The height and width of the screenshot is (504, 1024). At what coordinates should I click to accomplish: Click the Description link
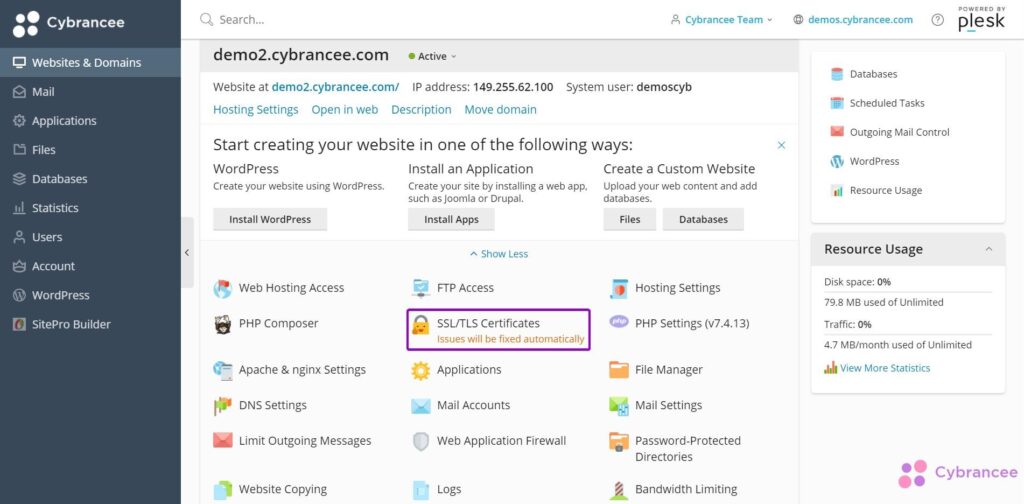point(421,110)
